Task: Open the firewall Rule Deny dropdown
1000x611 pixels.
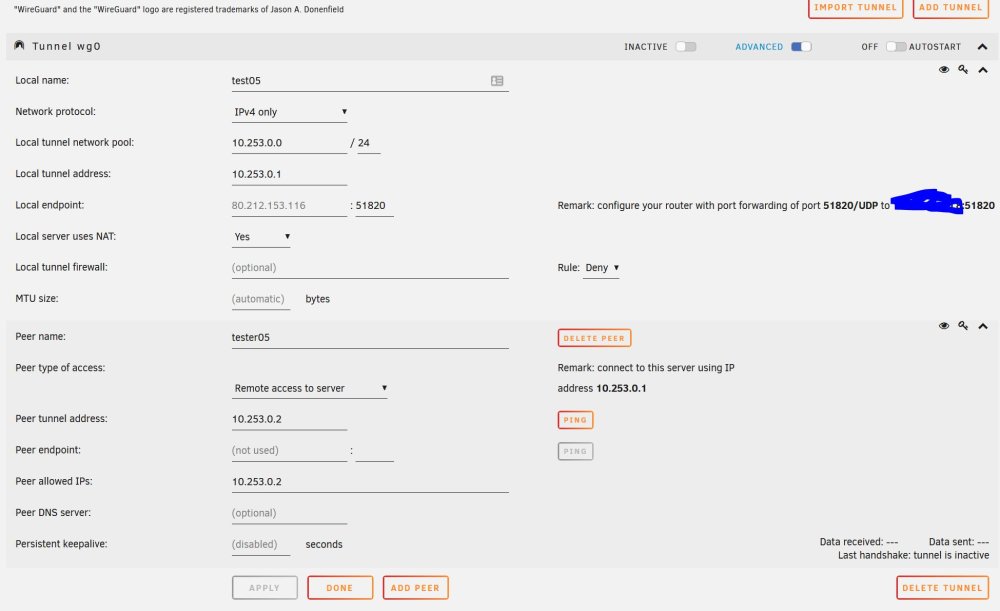Action: (601, 268)
